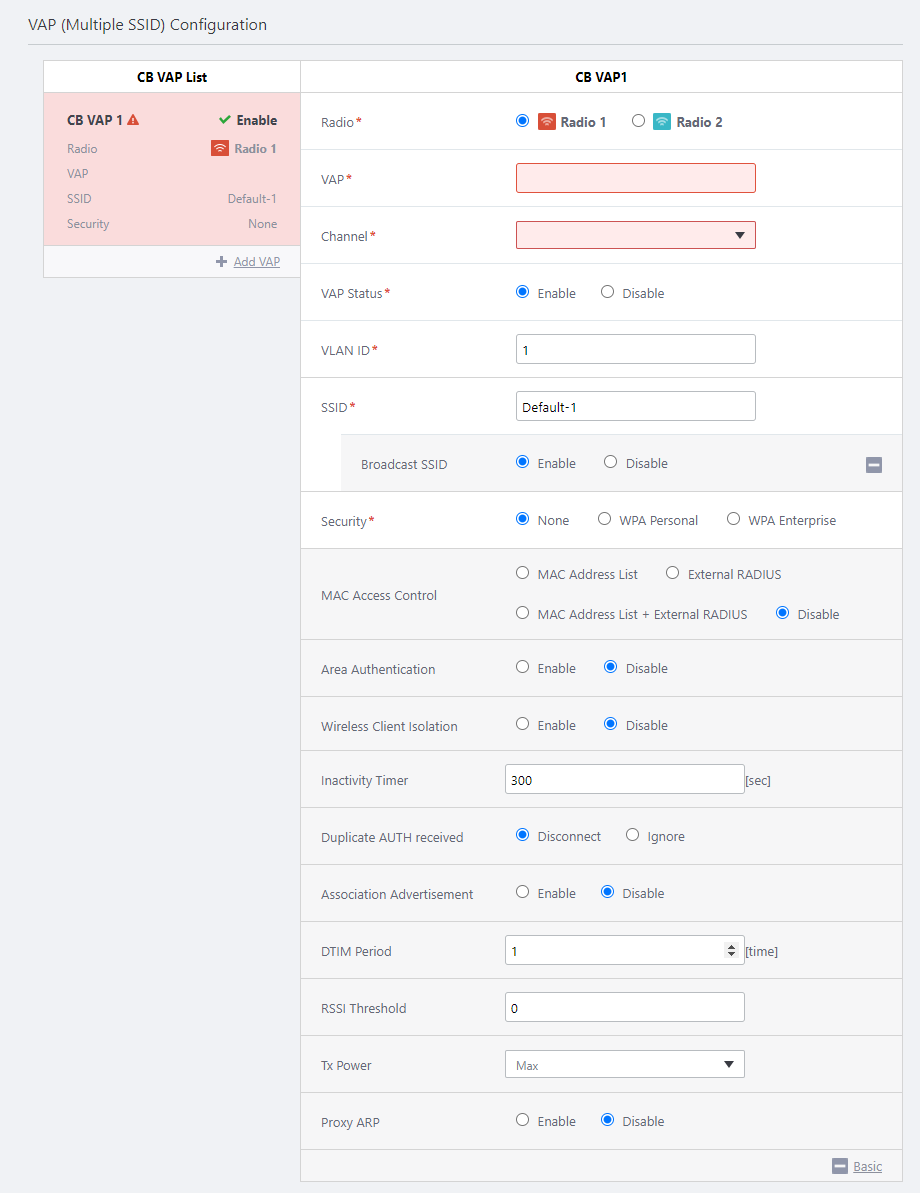
Task: Enable Wireless Client Isolation
Action: (522, 724)
